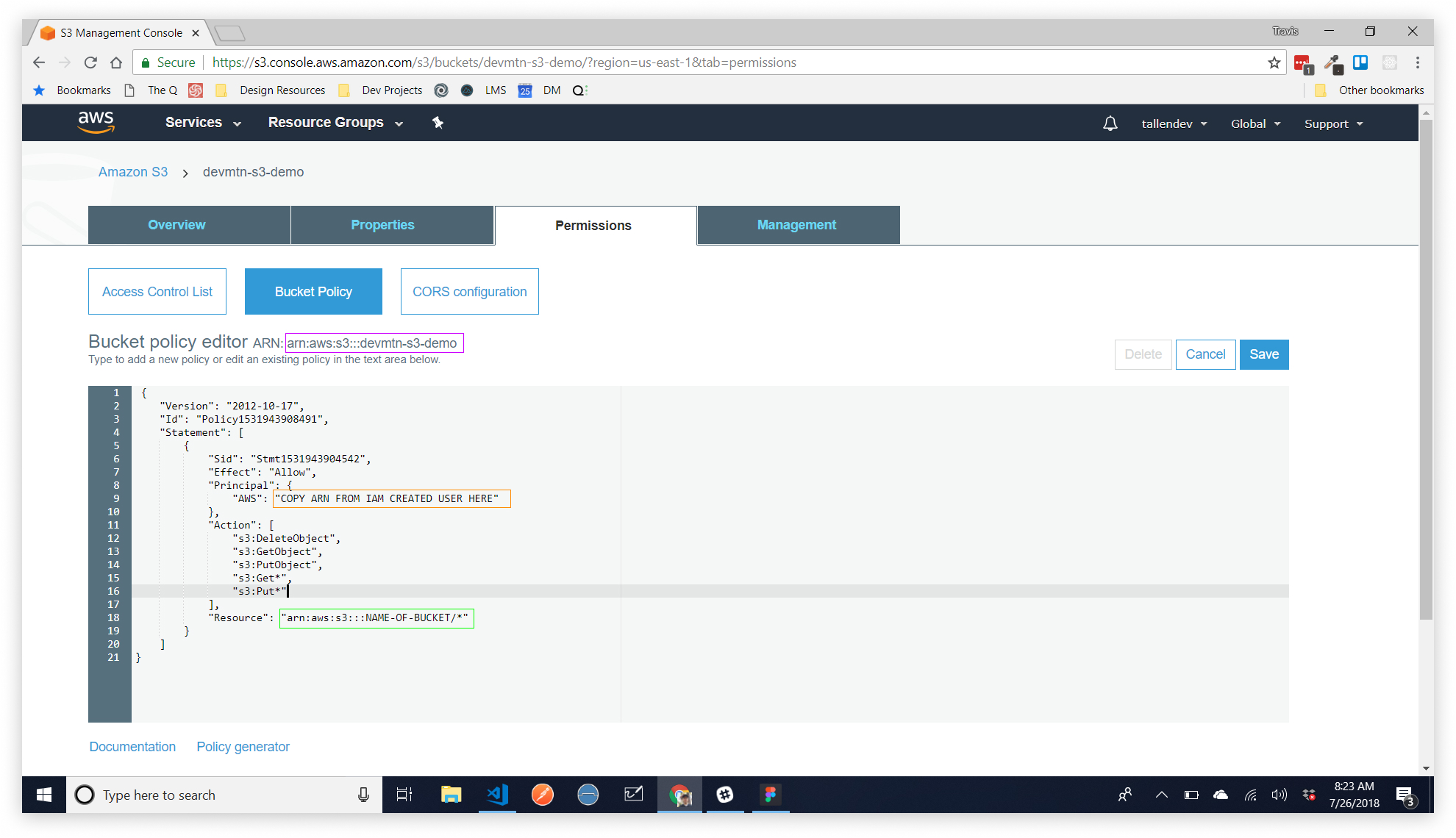The image size is (1456, 838).
Task: Open Slack from the taskbar
Action: coord(724,795)
